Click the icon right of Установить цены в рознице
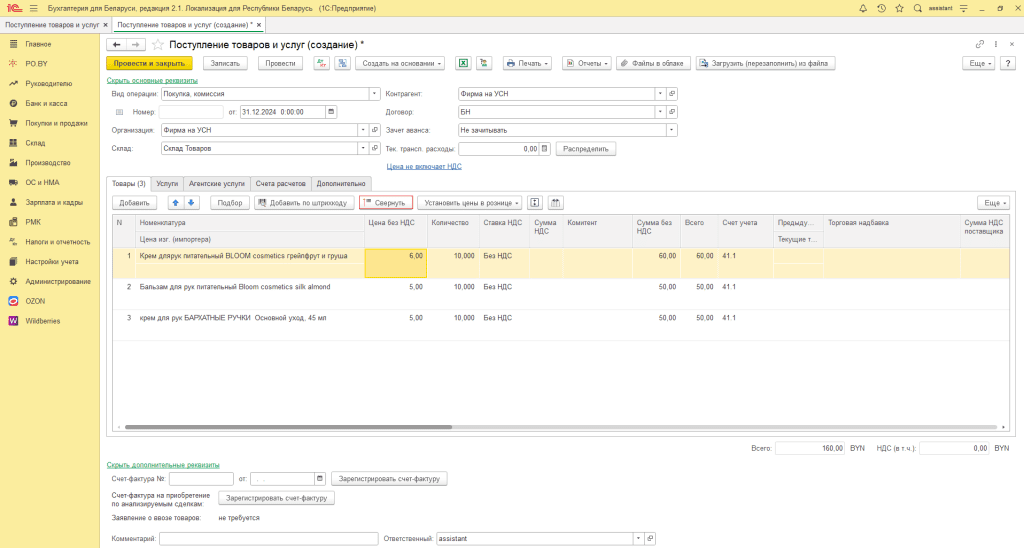The height and width of the screenshot is (548, 1024). [534, 203]
